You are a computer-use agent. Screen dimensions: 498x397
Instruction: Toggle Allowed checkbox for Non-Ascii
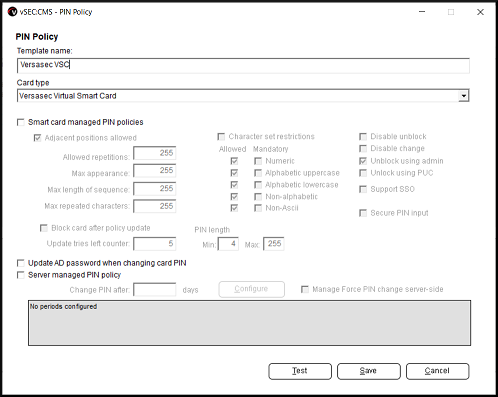[234, 208]
